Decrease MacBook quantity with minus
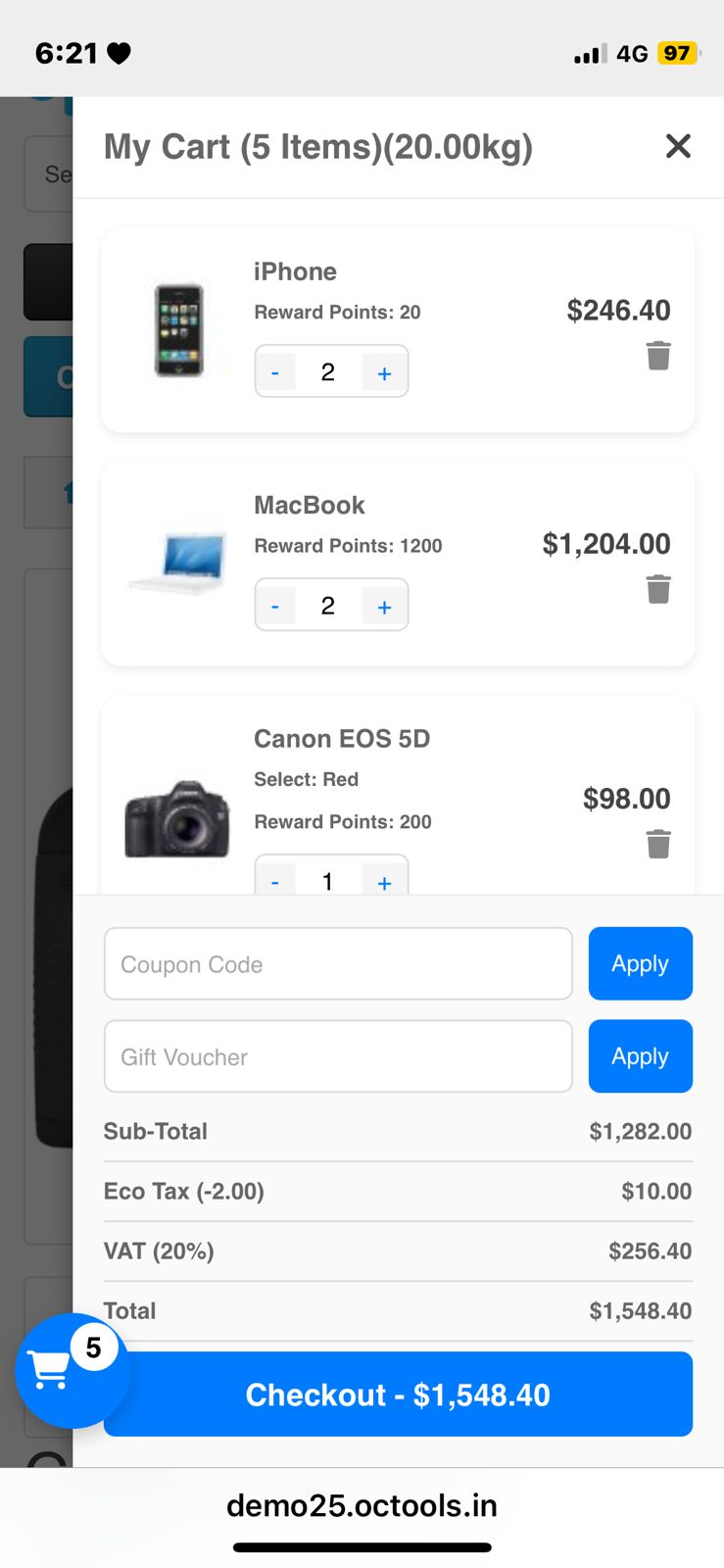The width and height of the screenshot is (724, 1568). coord(275,607)
